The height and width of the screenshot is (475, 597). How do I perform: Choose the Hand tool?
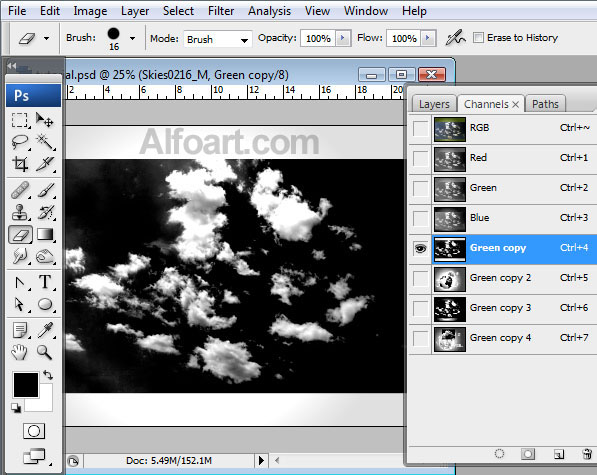click(19, 352)
